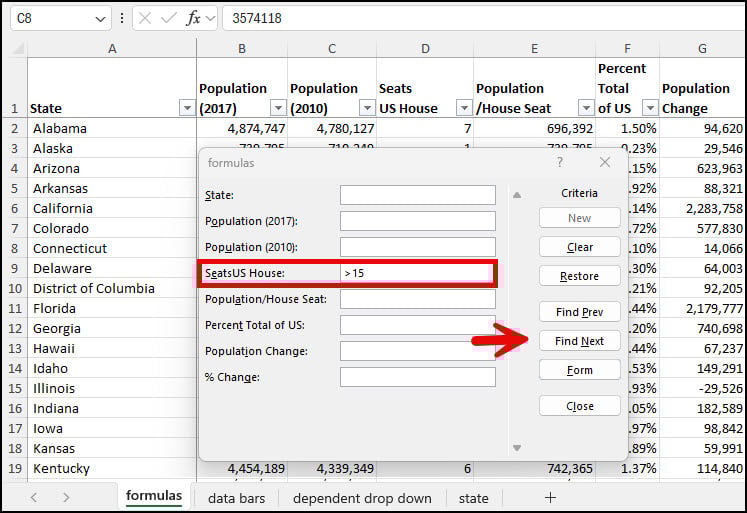Select the formulas sheet tab
This screenshot has height=513, width=747.
coord(154,496)
